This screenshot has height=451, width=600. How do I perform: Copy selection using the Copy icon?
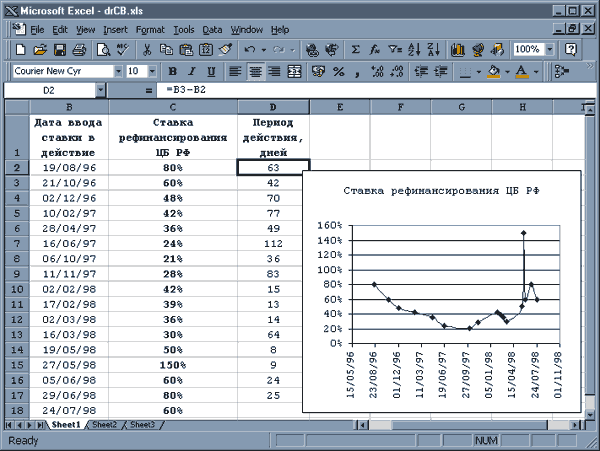[166, 49]
